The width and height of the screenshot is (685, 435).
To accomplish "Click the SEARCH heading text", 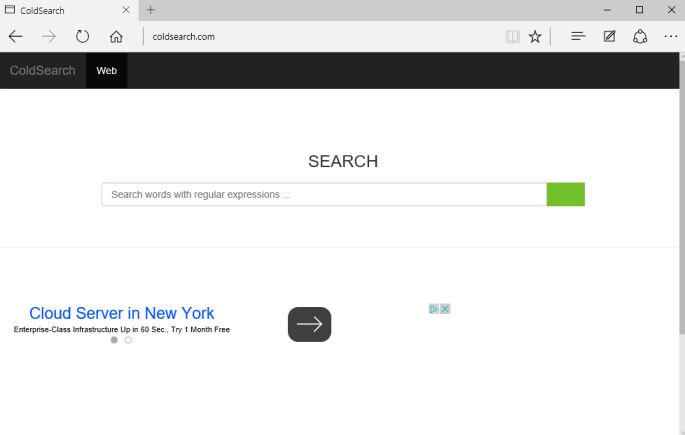I will (343, 161).
